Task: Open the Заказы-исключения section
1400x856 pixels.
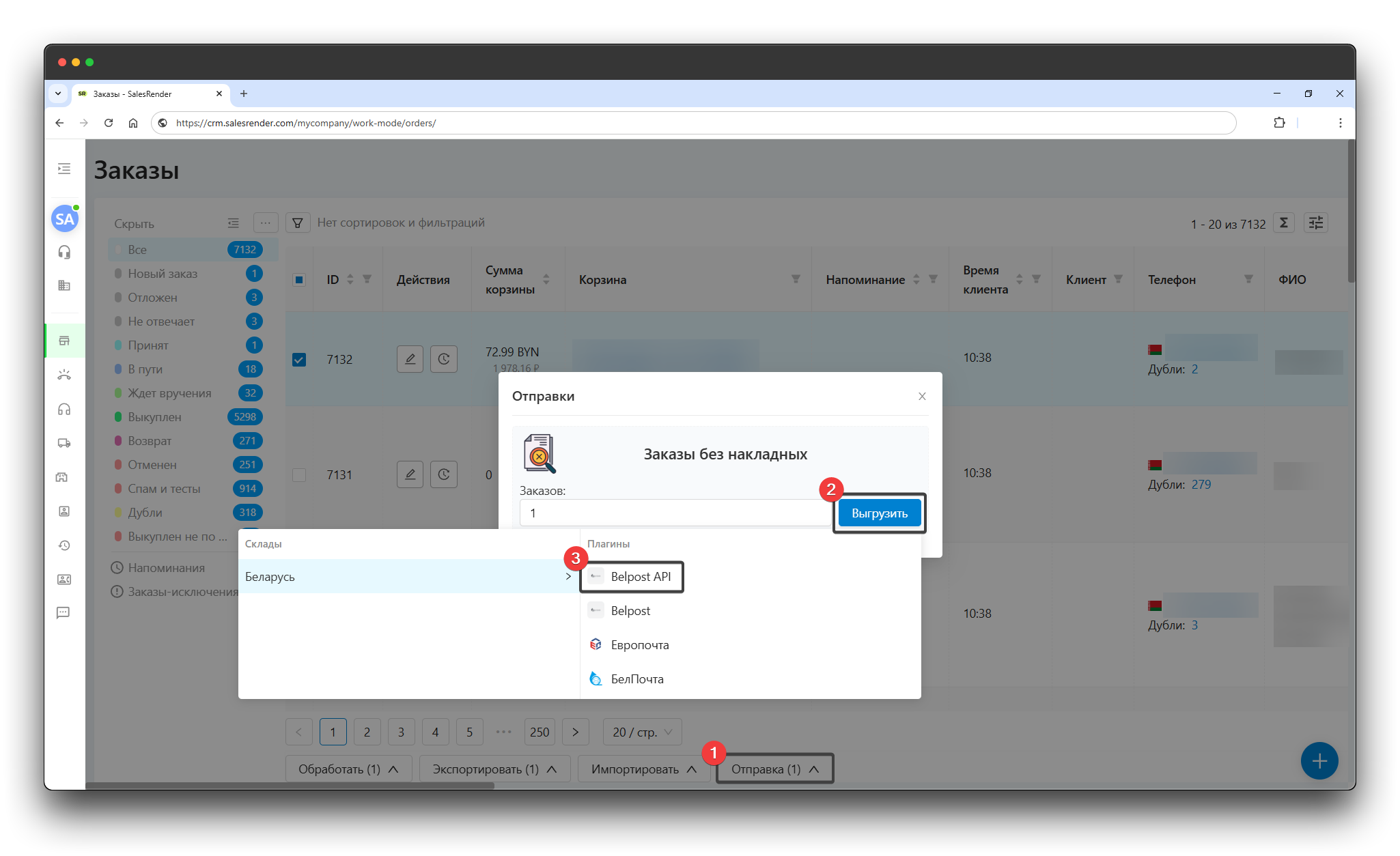Action: (x=175, y=591)
